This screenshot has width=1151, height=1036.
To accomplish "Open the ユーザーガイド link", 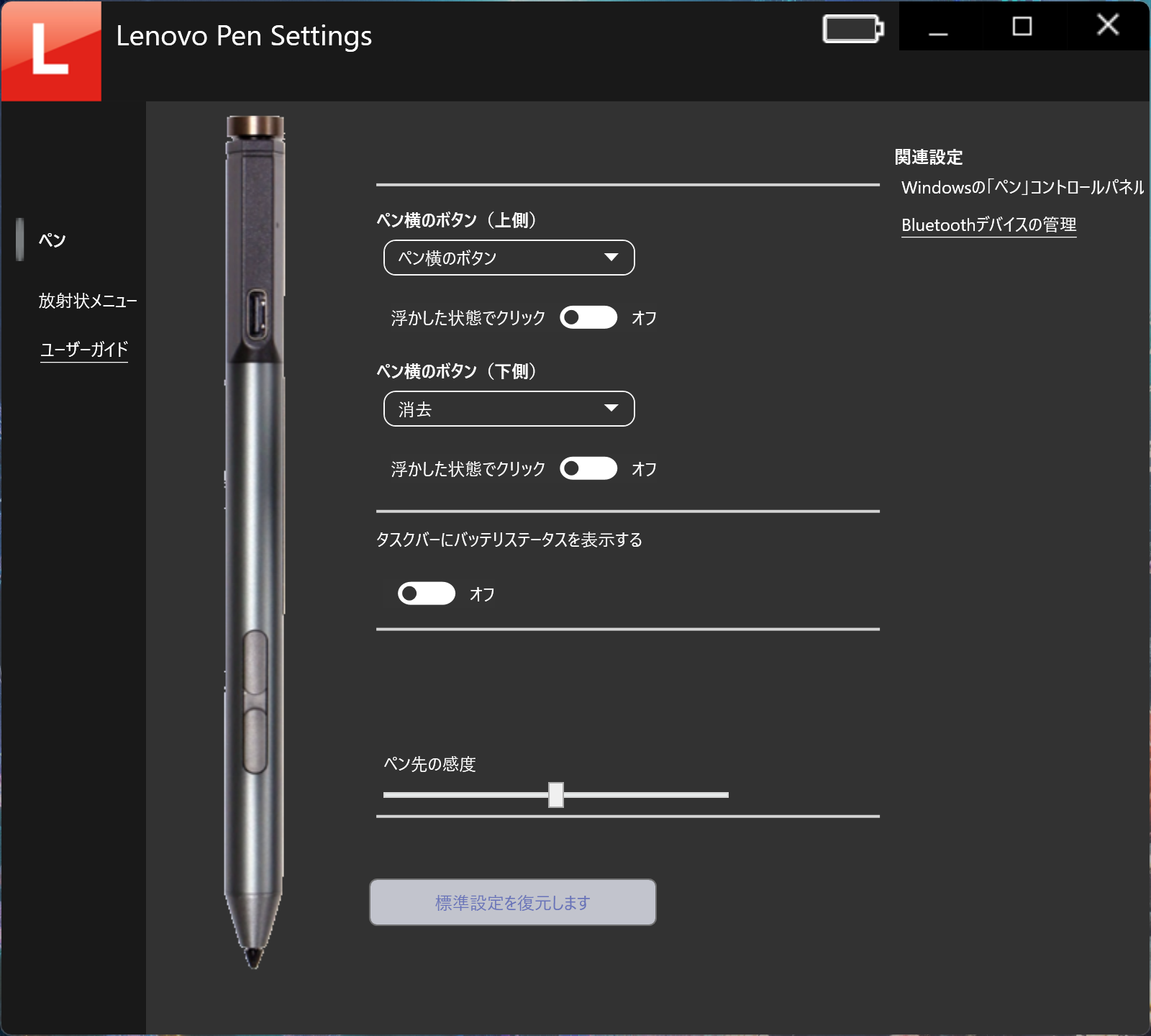I will (x=83, y=350).
